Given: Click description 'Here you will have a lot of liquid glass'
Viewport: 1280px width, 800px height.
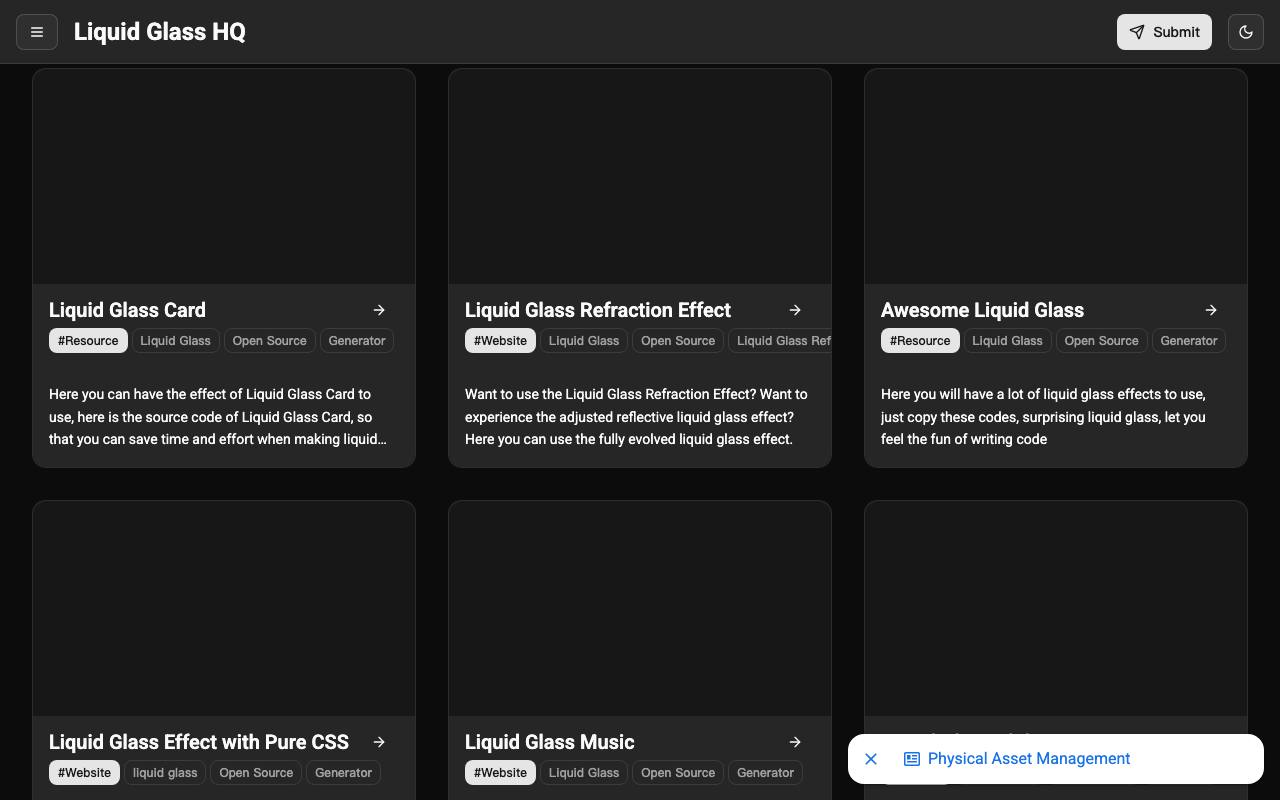Looking at the screenshot, I should click(x=1044, y=417).
